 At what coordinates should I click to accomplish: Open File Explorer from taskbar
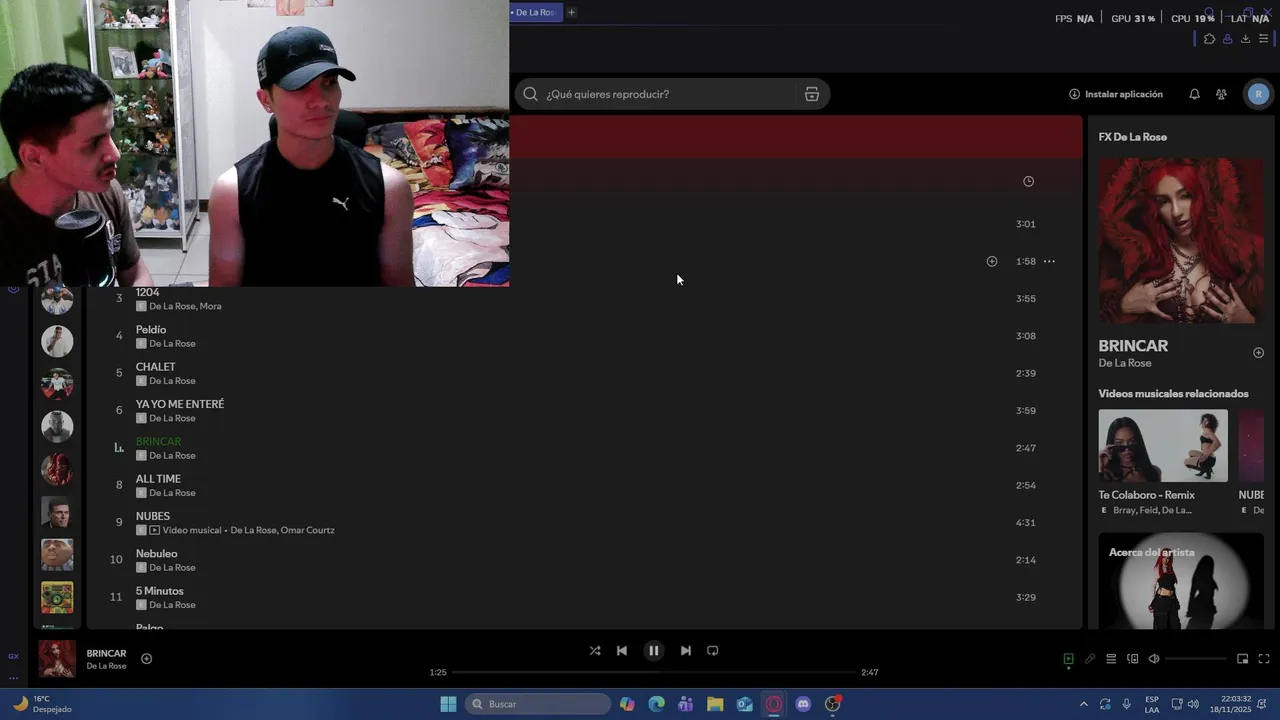(715, 704)
